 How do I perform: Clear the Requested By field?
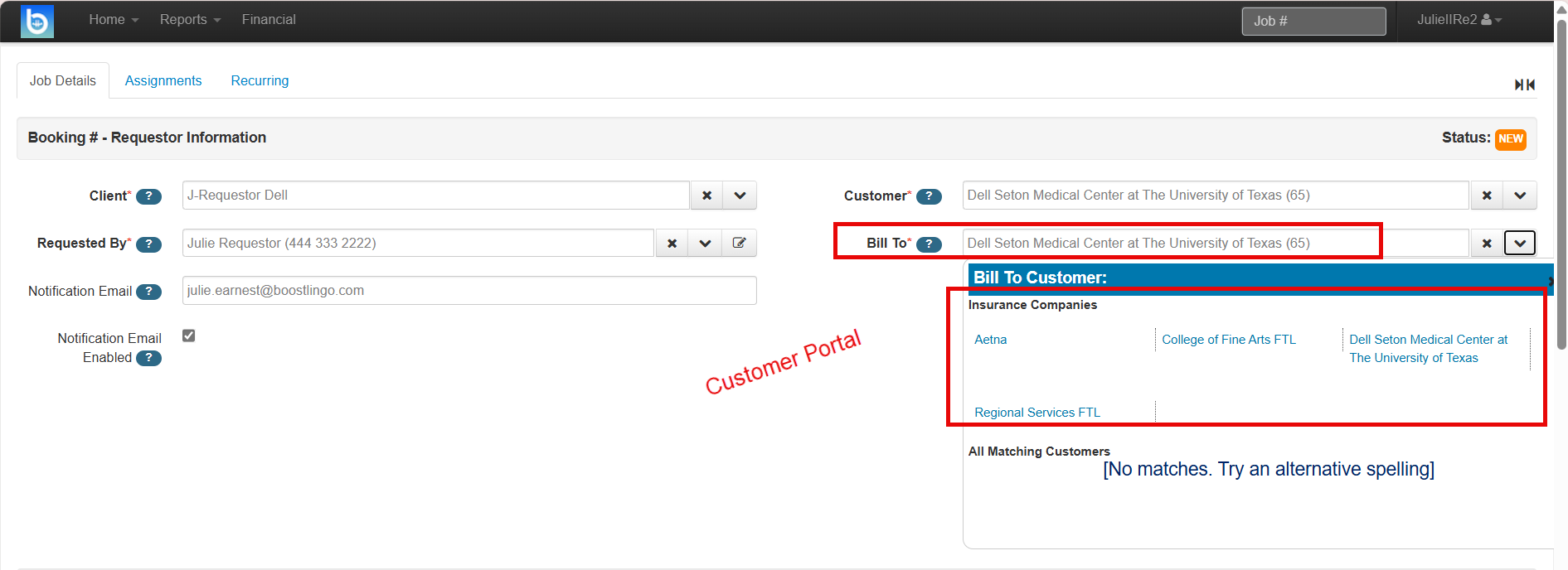click(x=672, y=243)
